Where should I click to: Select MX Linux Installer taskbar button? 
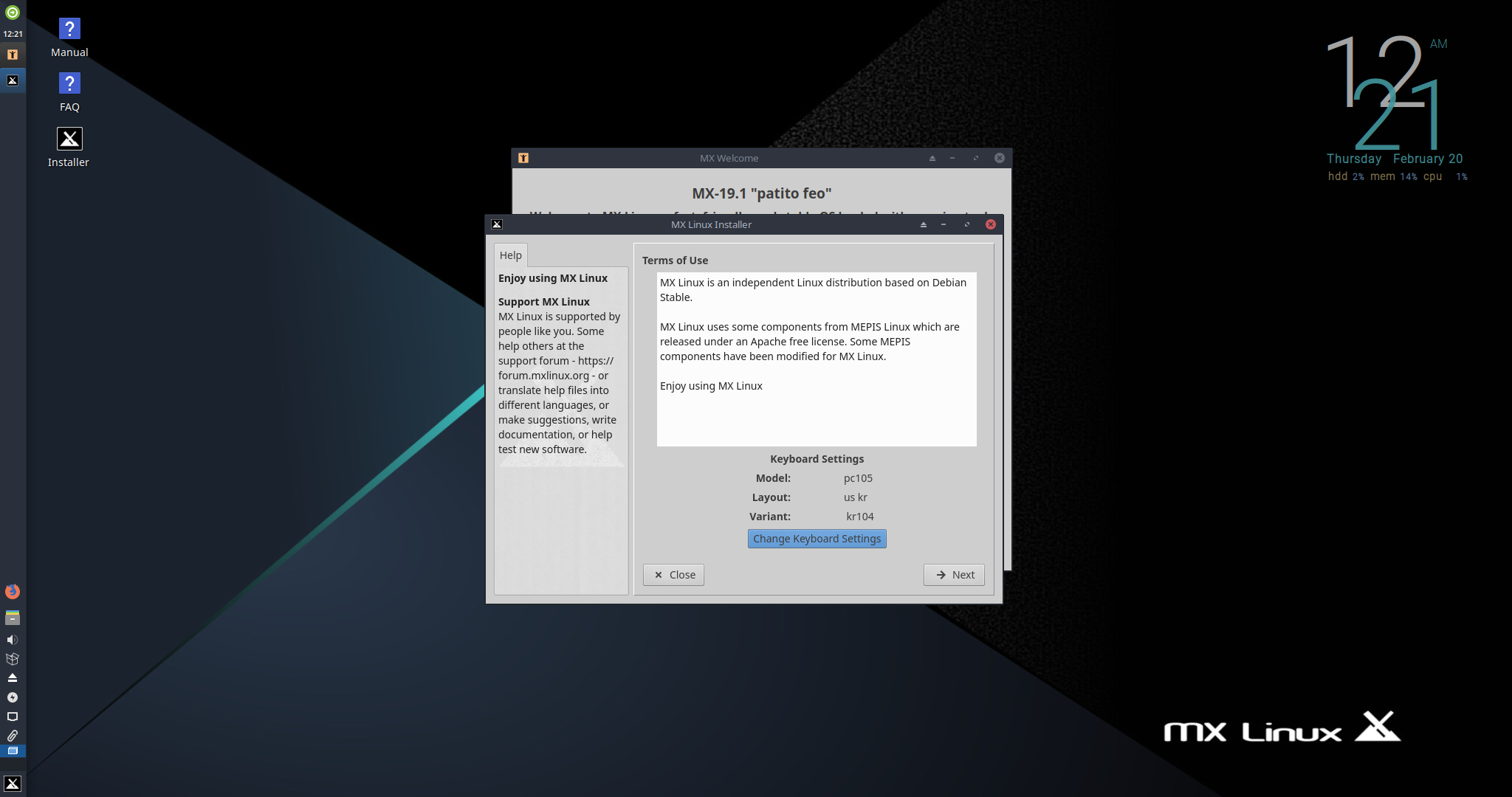pyautogui.click(x=13, y=80)
